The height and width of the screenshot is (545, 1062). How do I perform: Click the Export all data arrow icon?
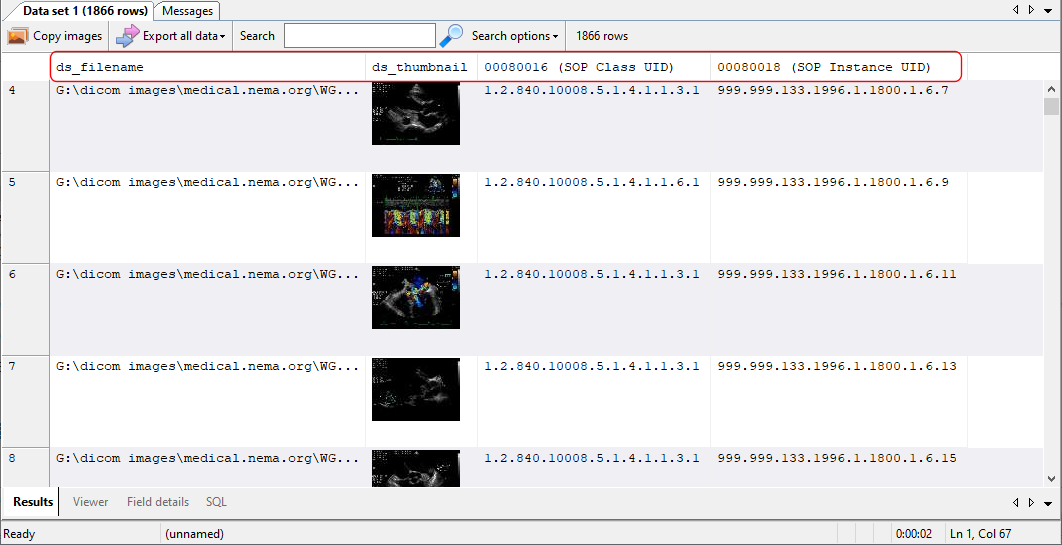(x=127, y=36)
